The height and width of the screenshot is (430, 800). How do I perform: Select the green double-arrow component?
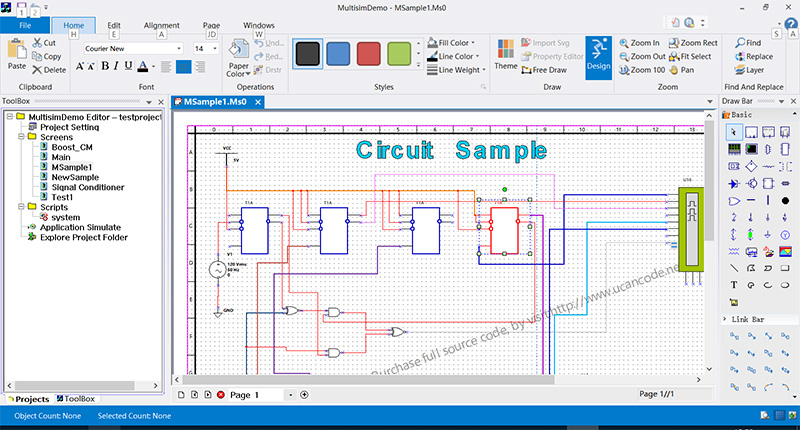pos(751,235)
